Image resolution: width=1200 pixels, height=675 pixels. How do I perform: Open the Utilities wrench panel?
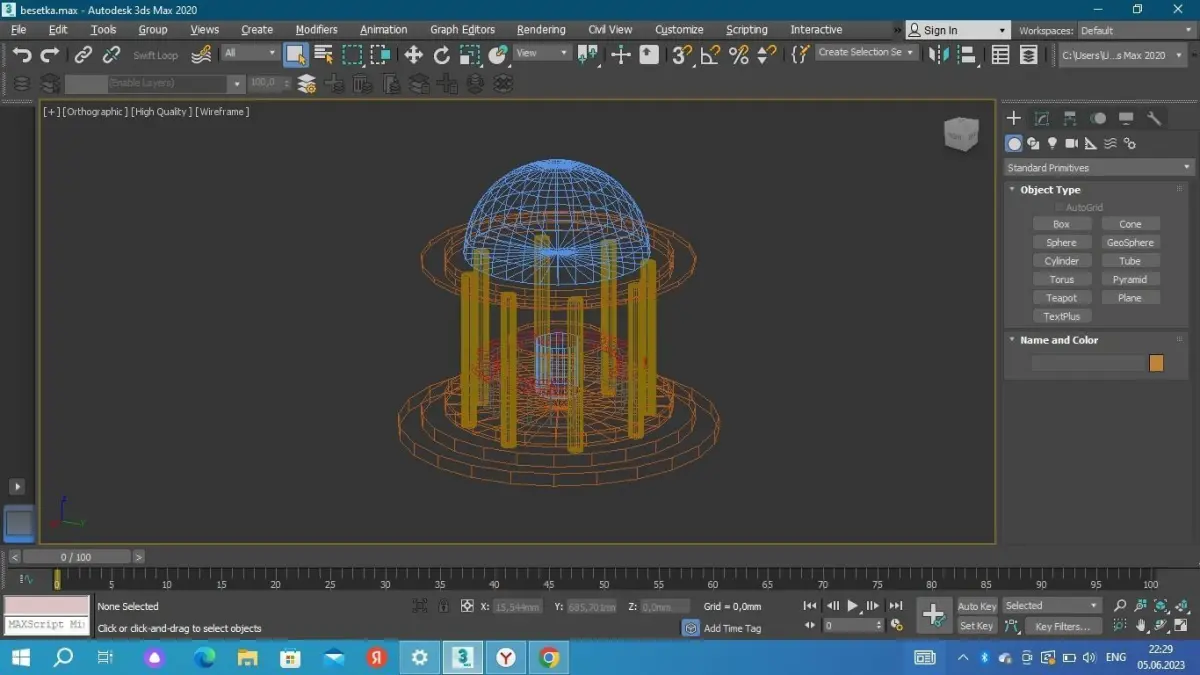pyautogui.click(x=1154, y=118)
